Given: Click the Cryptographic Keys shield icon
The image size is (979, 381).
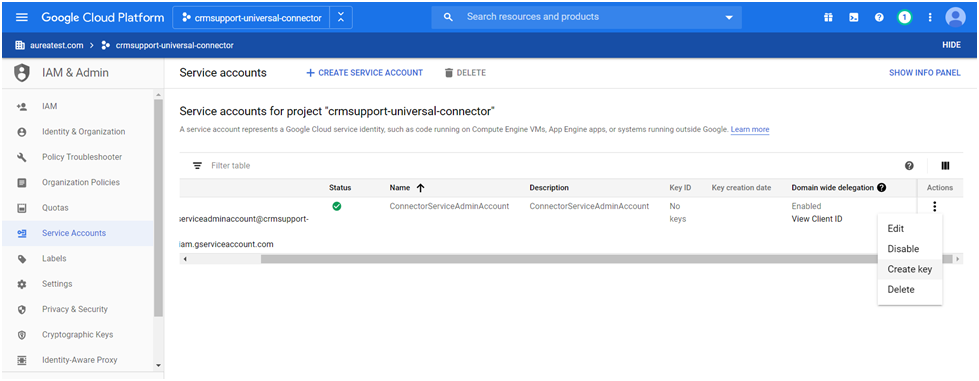Looking at the screenshot, I should point(22,335).
